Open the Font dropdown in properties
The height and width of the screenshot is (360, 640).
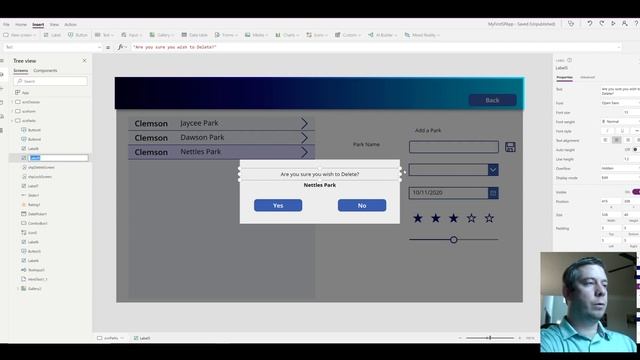[x=620, y=103]
